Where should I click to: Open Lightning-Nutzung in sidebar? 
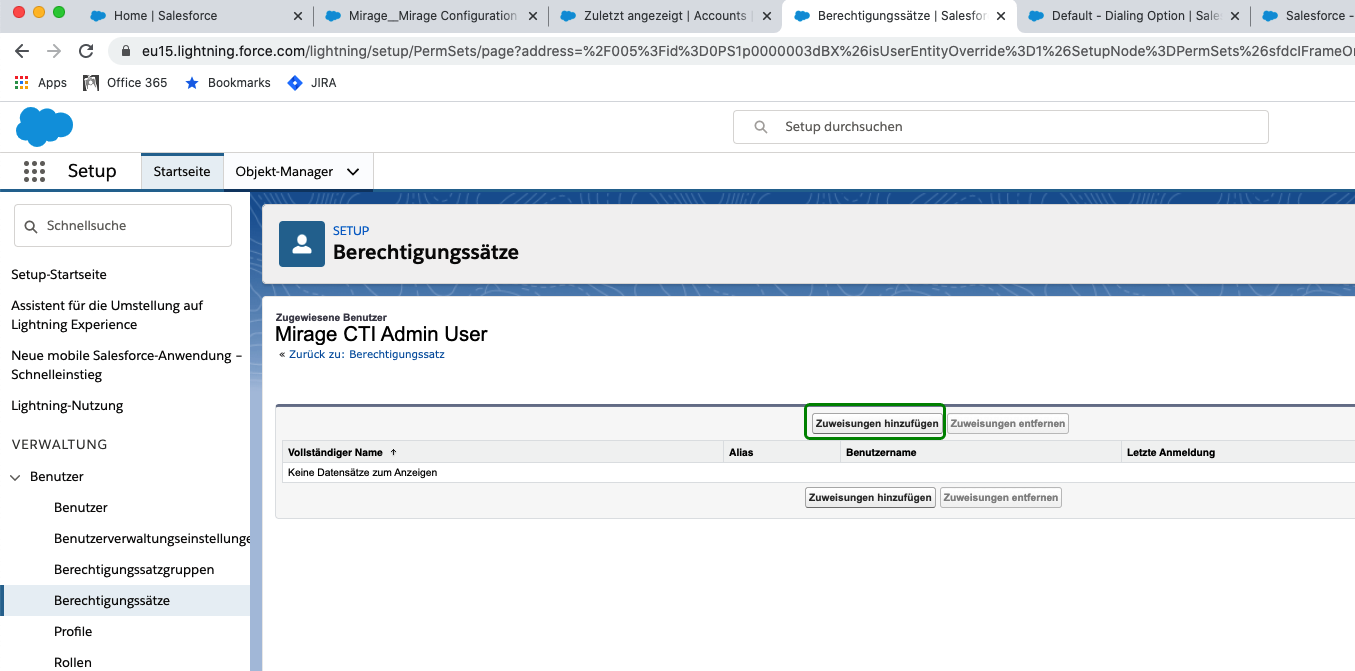[x=67, y=406]
